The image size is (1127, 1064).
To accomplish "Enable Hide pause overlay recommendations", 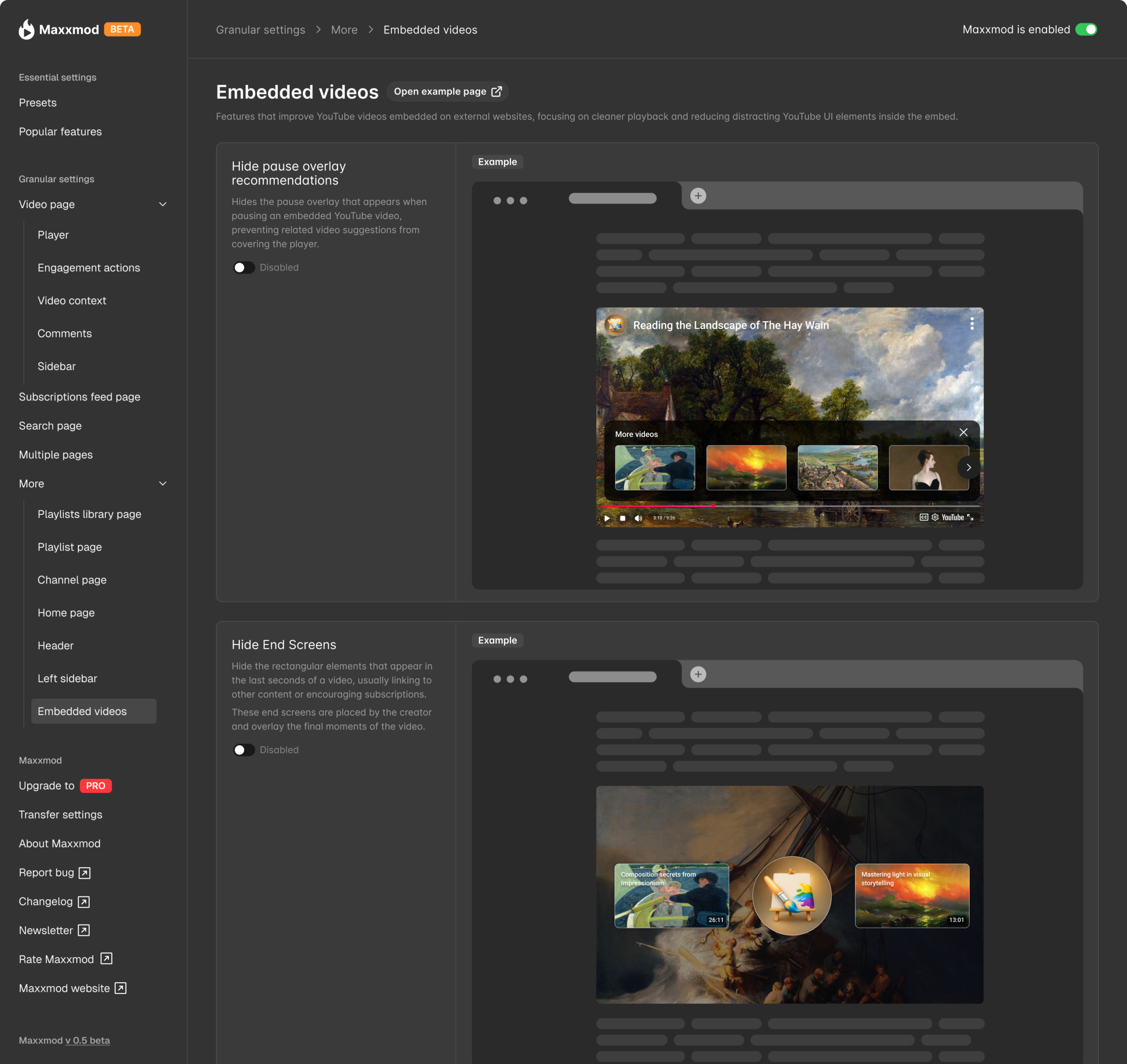I will [243, 267].
